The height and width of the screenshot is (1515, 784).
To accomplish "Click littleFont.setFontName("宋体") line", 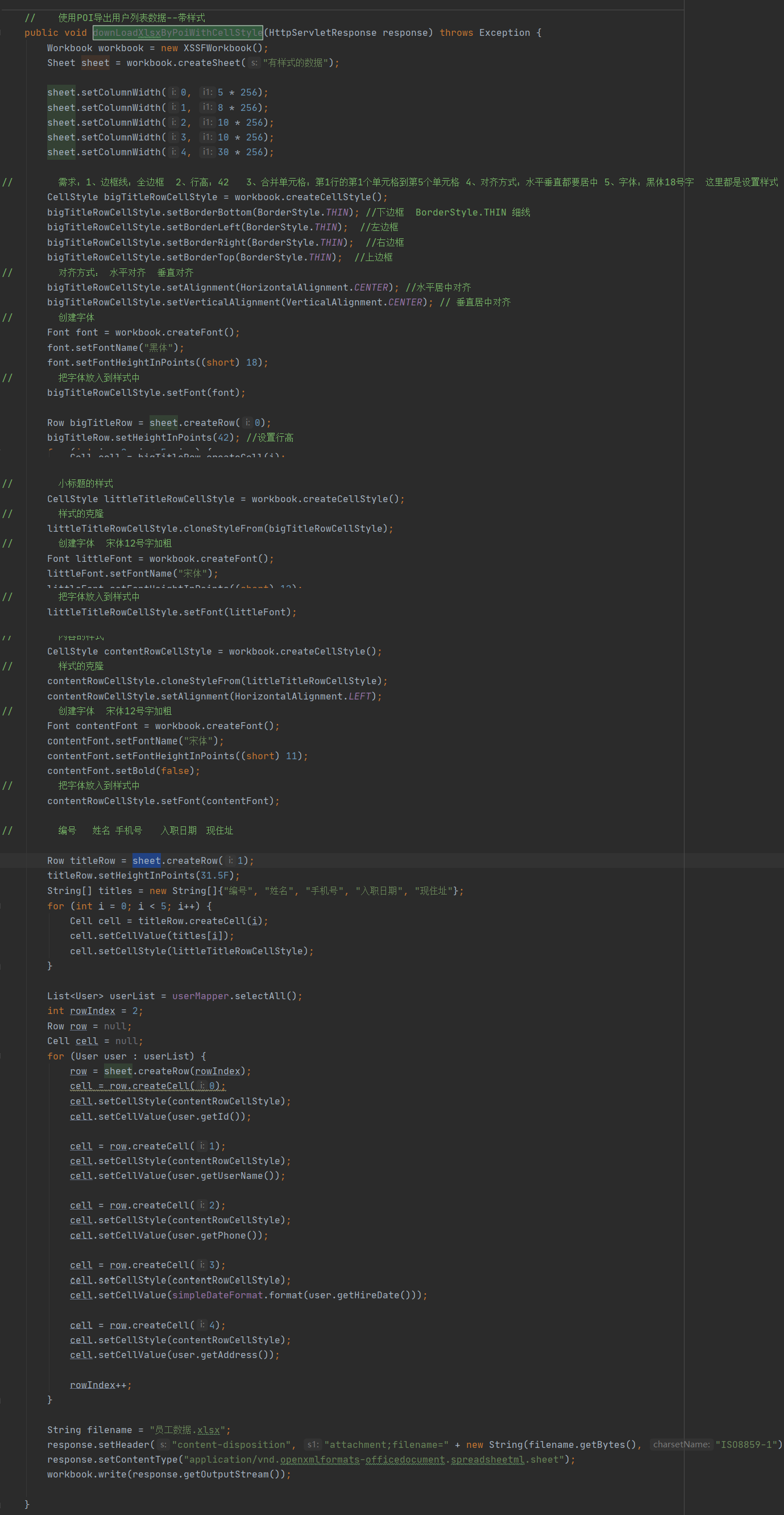I will (132, 573).
